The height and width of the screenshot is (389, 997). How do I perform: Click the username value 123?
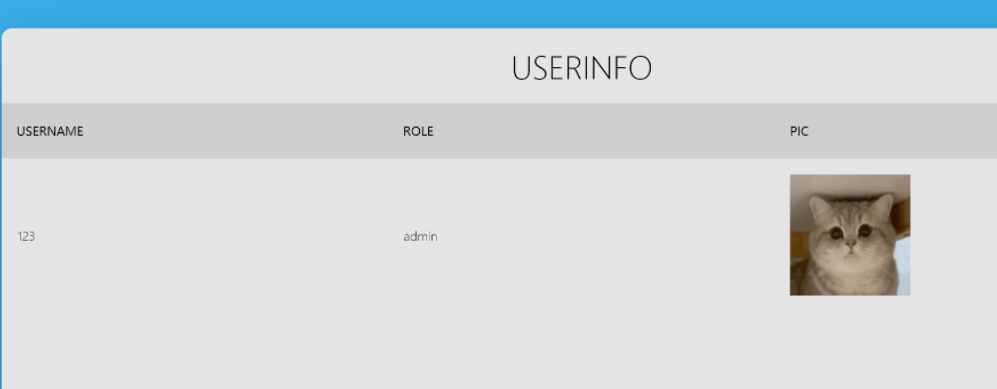point(25,236)
